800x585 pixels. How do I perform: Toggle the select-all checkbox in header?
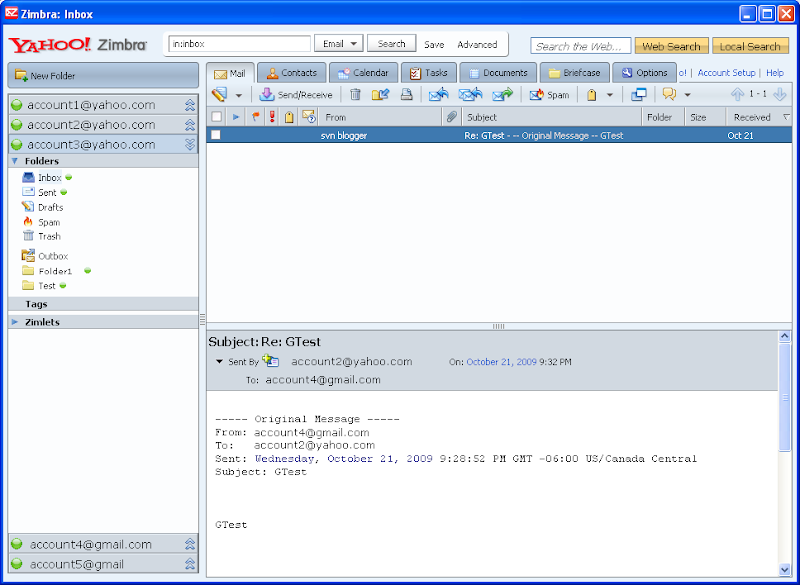[x=216, y=117]
